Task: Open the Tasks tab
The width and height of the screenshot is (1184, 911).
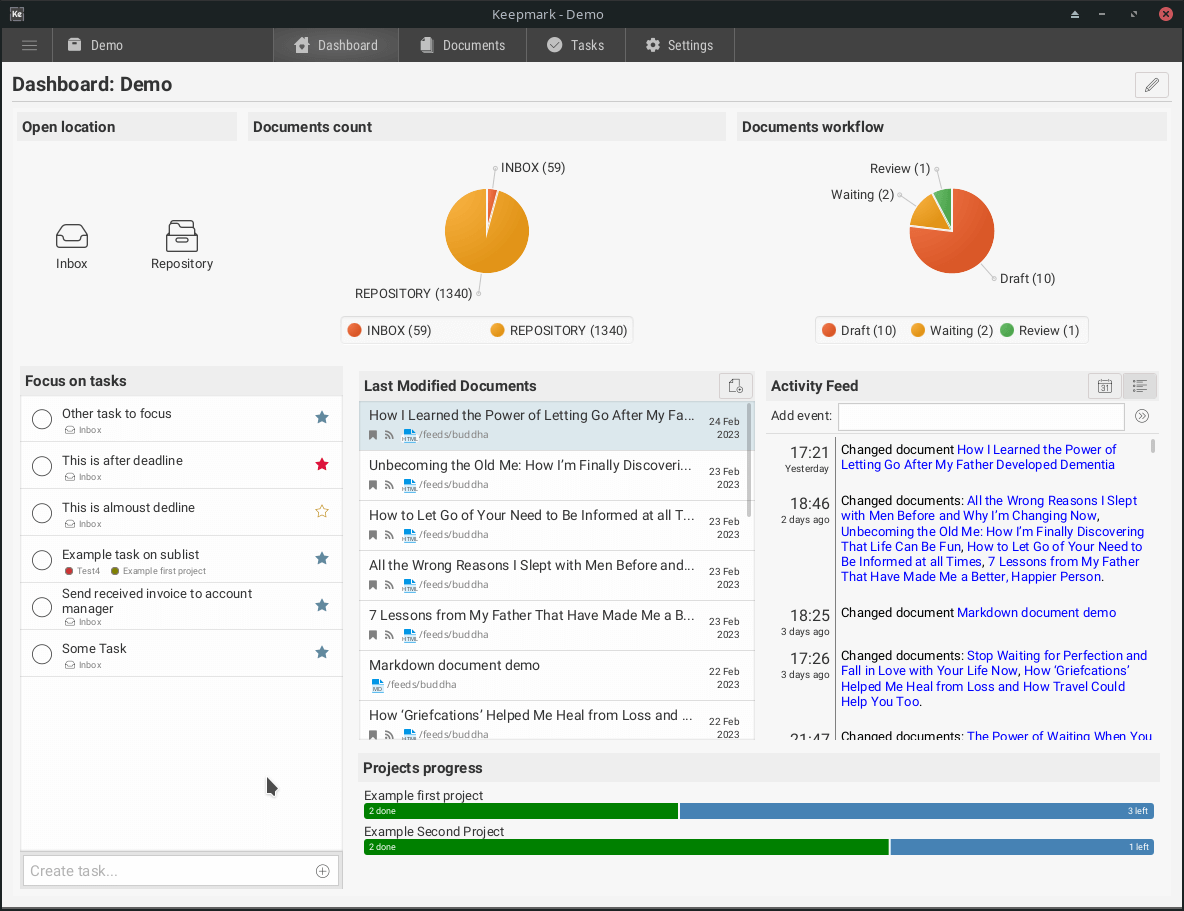Action: 575,45
